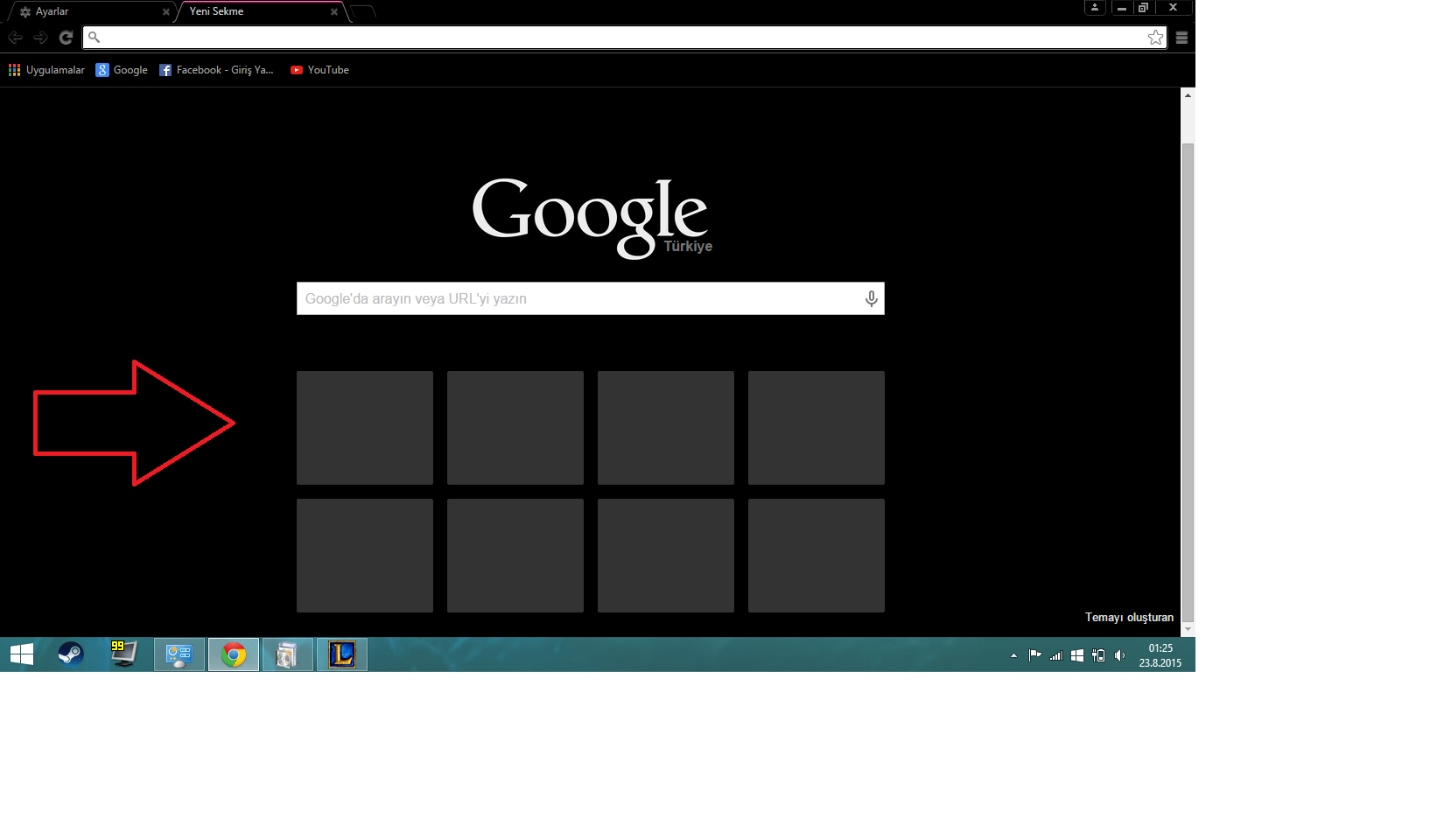Click the page scrollbar down arrow
The height and width of the screenshot is (840, 1451).
1188,629
